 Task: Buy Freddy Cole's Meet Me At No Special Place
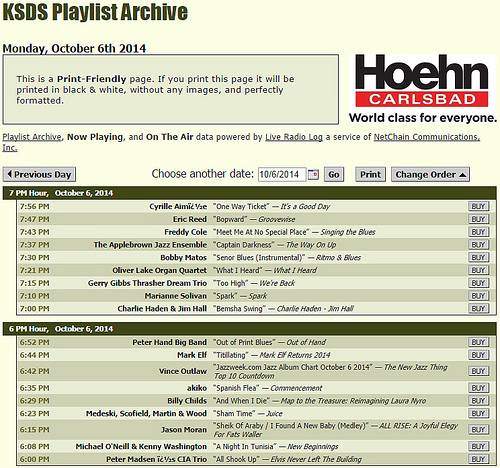click(x=478, y=232)
